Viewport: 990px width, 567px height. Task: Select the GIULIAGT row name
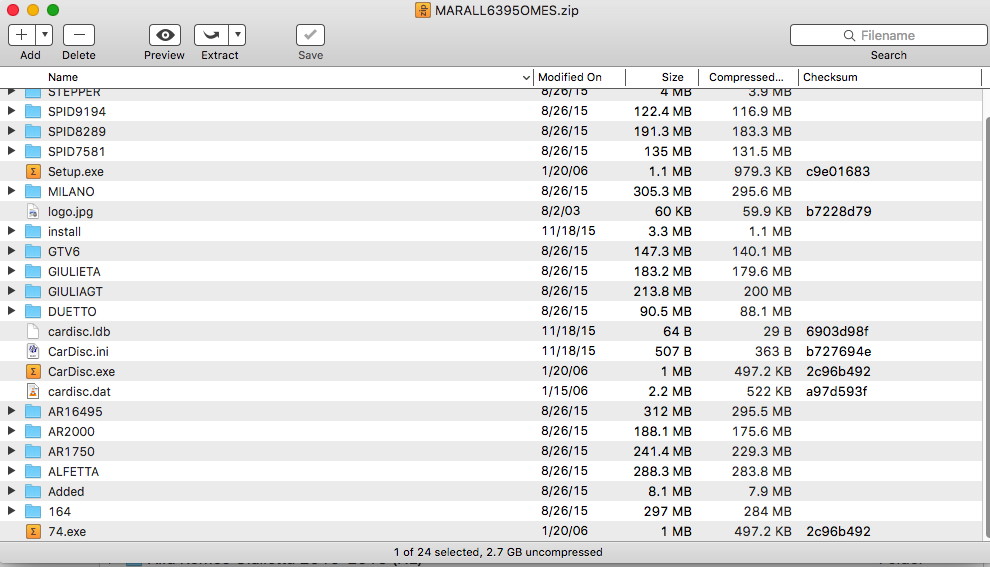click(x=75, y=292)
